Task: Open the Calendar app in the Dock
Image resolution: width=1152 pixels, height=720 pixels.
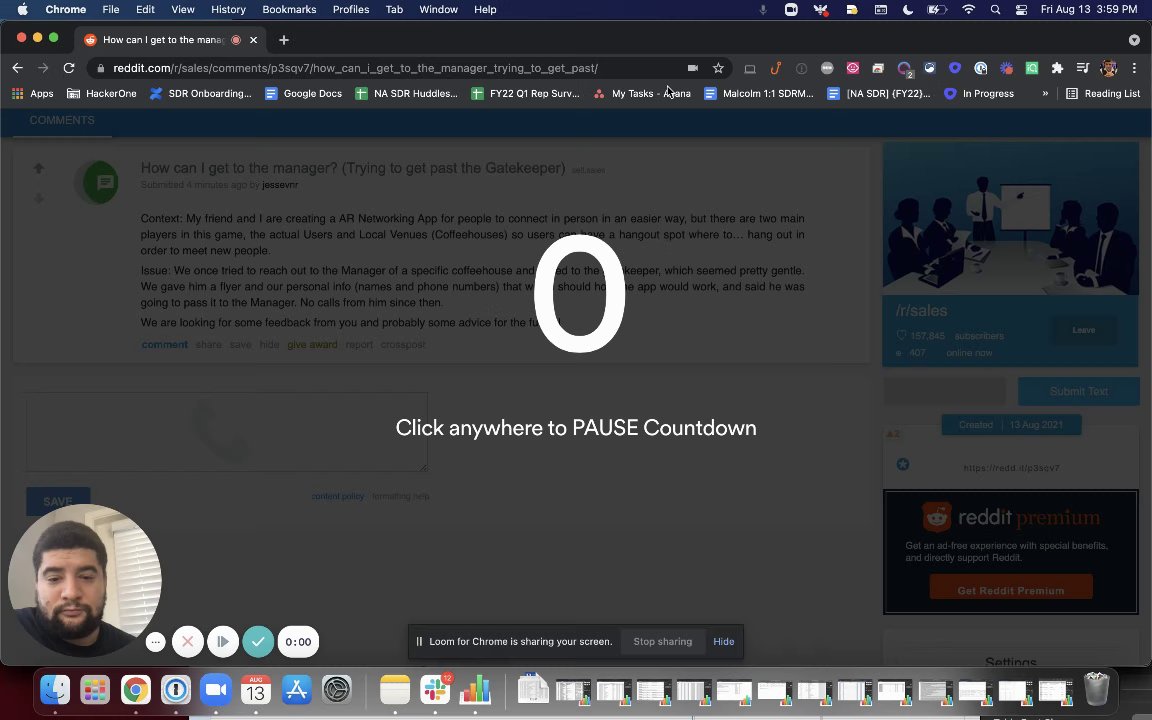Action: tap(256, 690)
